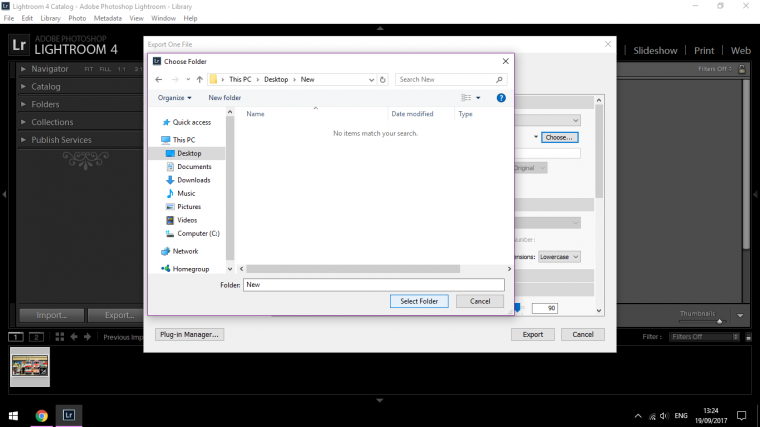
Task: Click the Back arrow in Choose Folder dialog
Action: coord(158,79)
